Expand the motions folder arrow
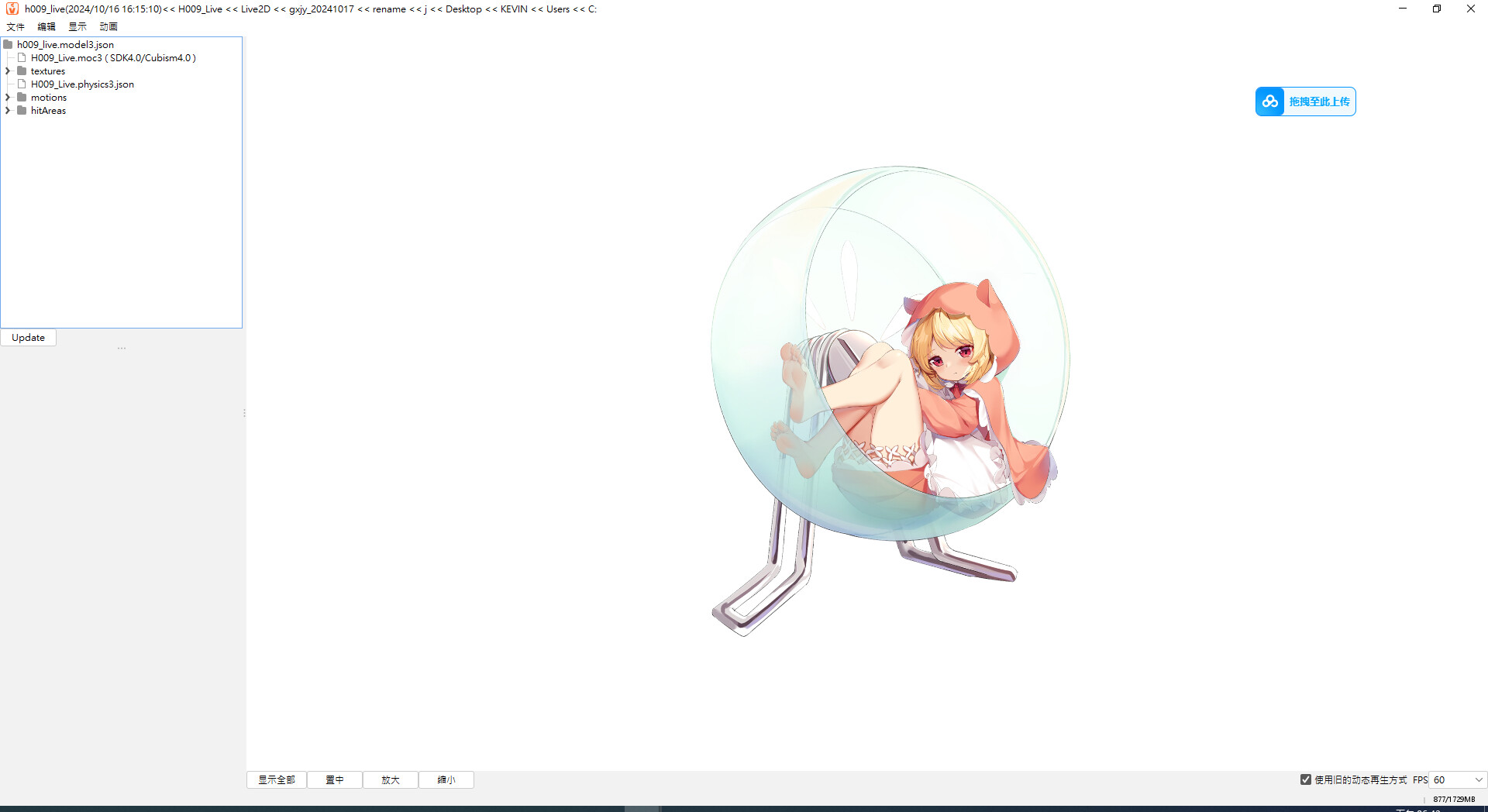1488x812 pixels. click(8, 98)
